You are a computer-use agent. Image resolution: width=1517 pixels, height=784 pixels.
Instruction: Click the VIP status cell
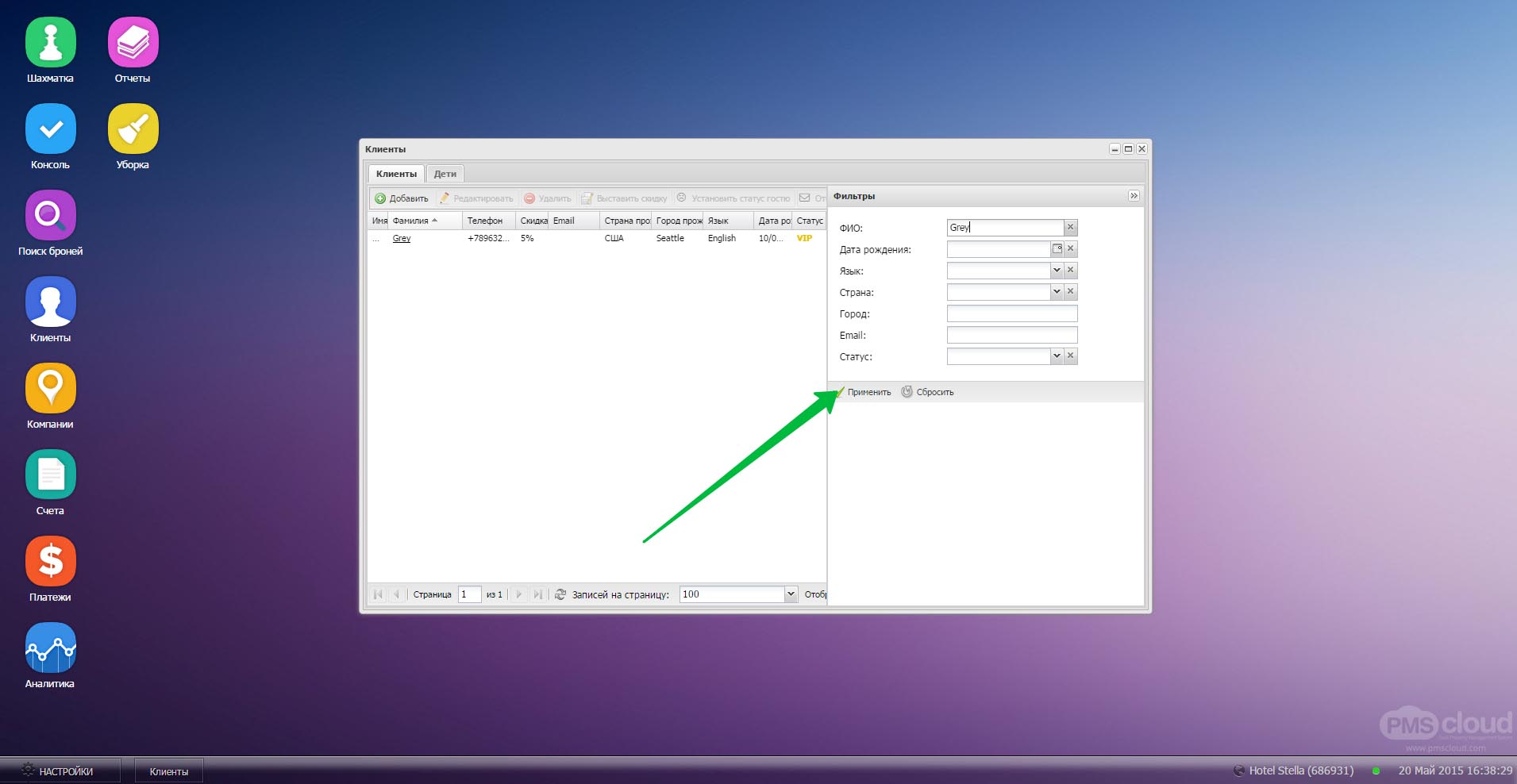click(804, 238)
